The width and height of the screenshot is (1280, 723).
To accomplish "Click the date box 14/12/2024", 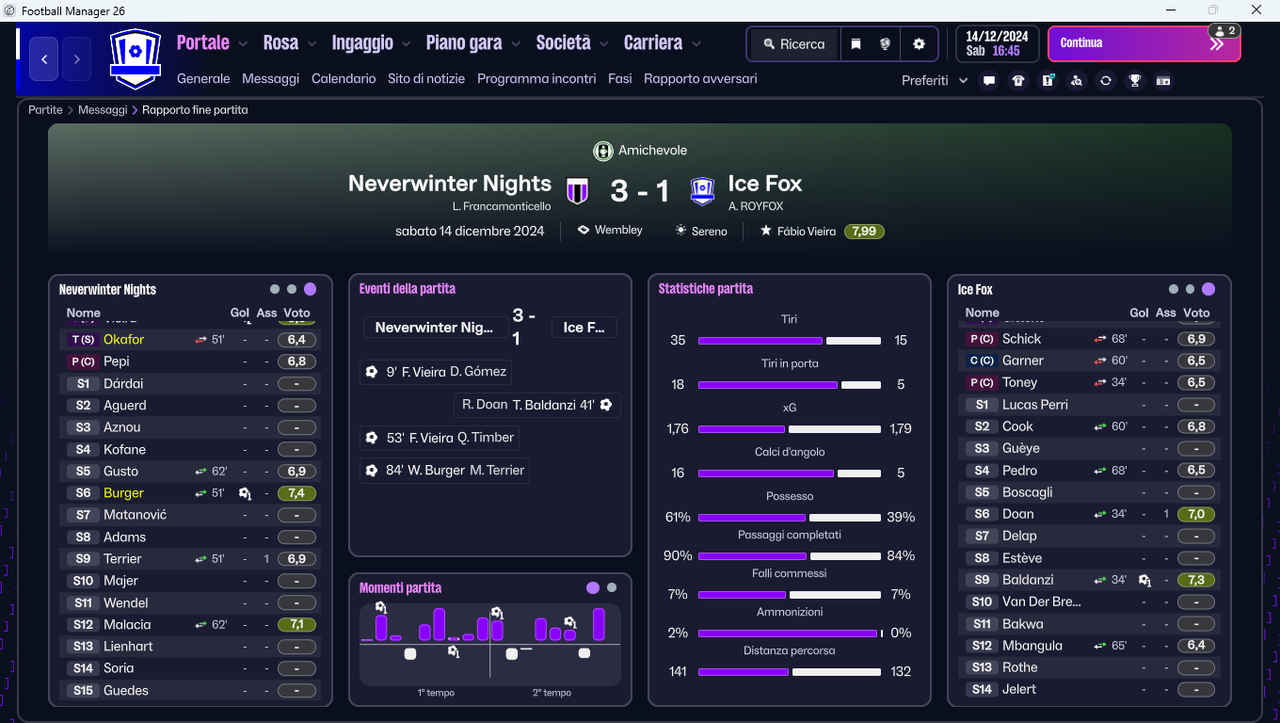I will pos(998,44).
